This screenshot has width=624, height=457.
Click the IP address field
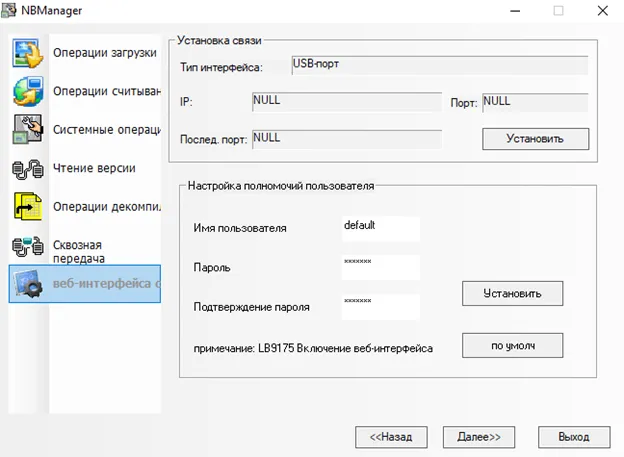tap(345, 103)
